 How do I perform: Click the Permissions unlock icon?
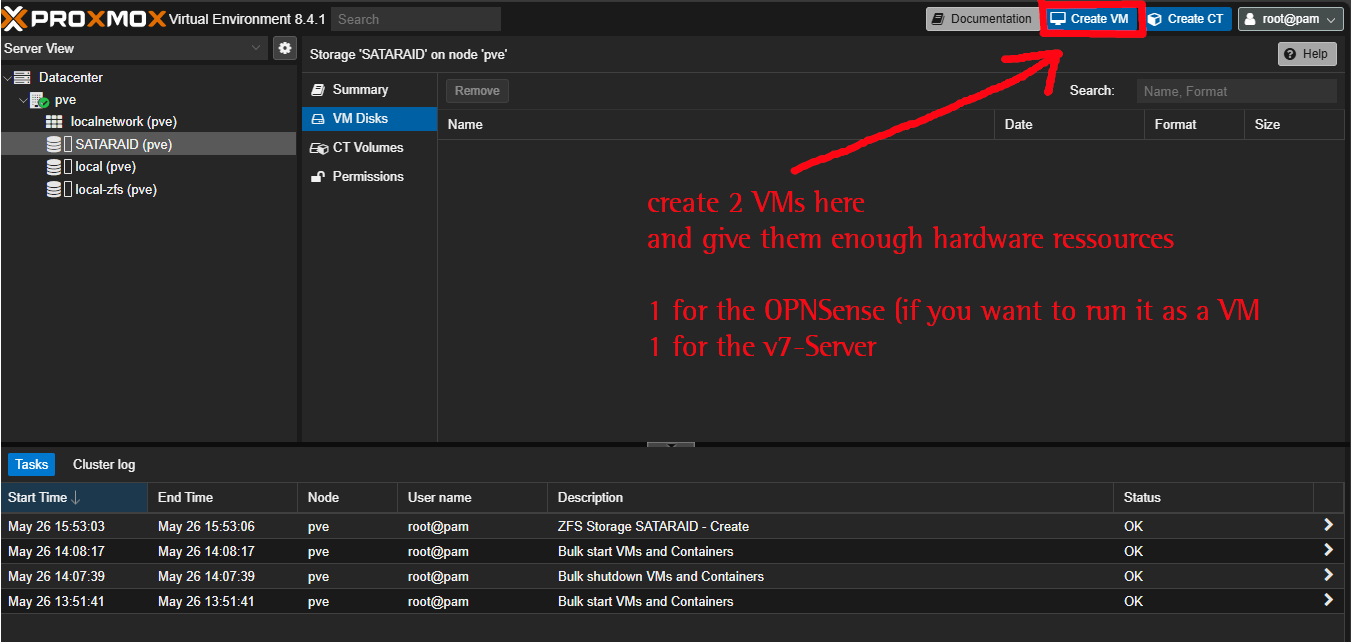(x=318, y=177)
